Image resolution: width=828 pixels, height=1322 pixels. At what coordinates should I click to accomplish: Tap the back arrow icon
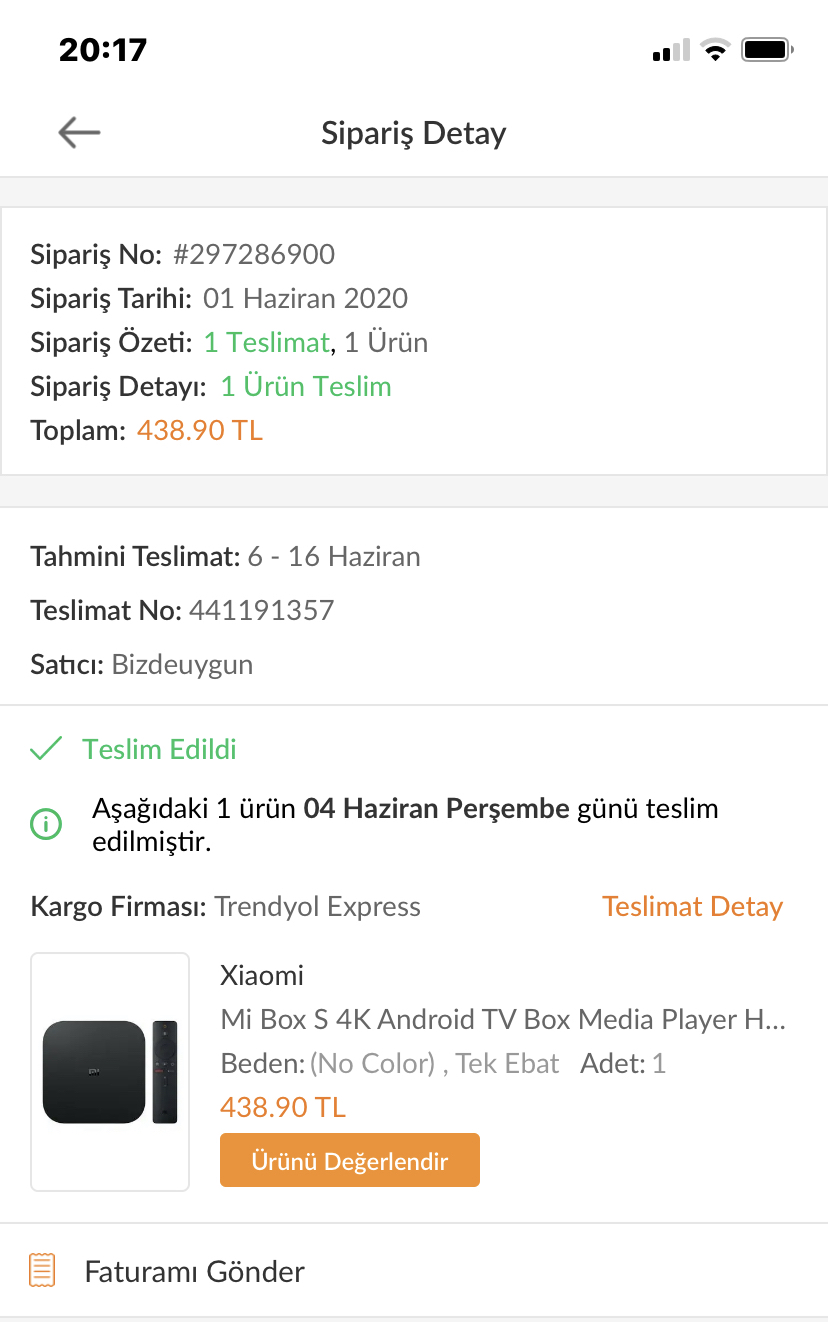click(x=79, y=132)
